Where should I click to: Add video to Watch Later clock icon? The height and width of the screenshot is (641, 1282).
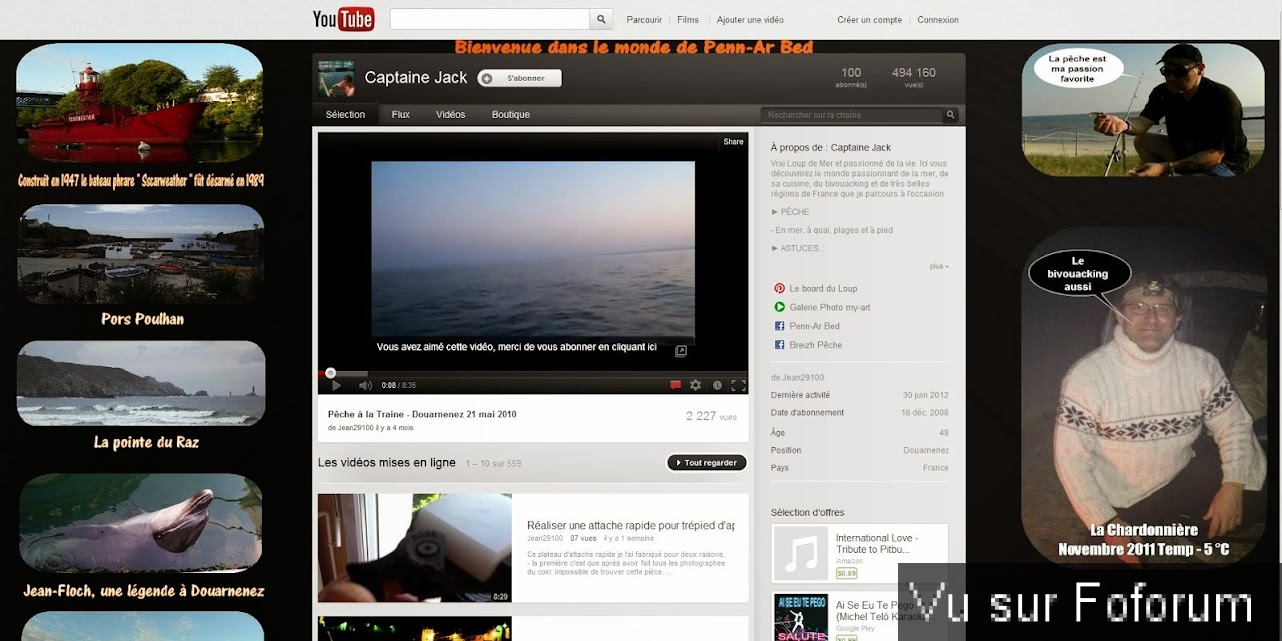[717, 385]
